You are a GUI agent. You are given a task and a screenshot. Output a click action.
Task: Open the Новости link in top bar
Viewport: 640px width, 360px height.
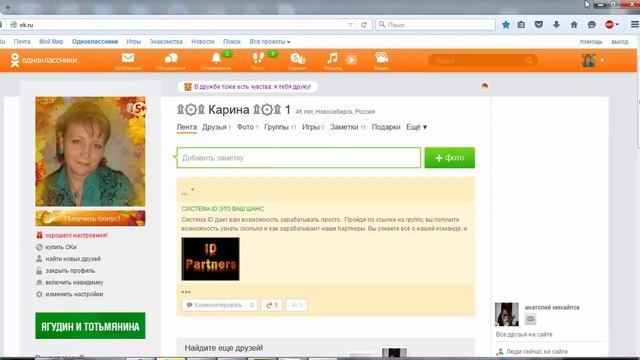coord(203,42)
